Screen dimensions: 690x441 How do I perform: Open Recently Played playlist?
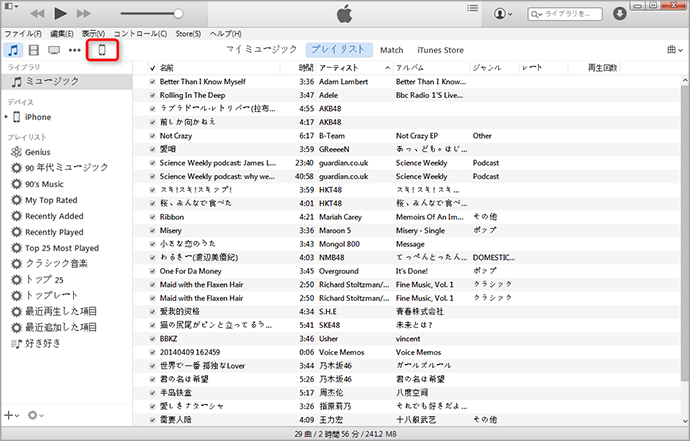pos(54,232)
